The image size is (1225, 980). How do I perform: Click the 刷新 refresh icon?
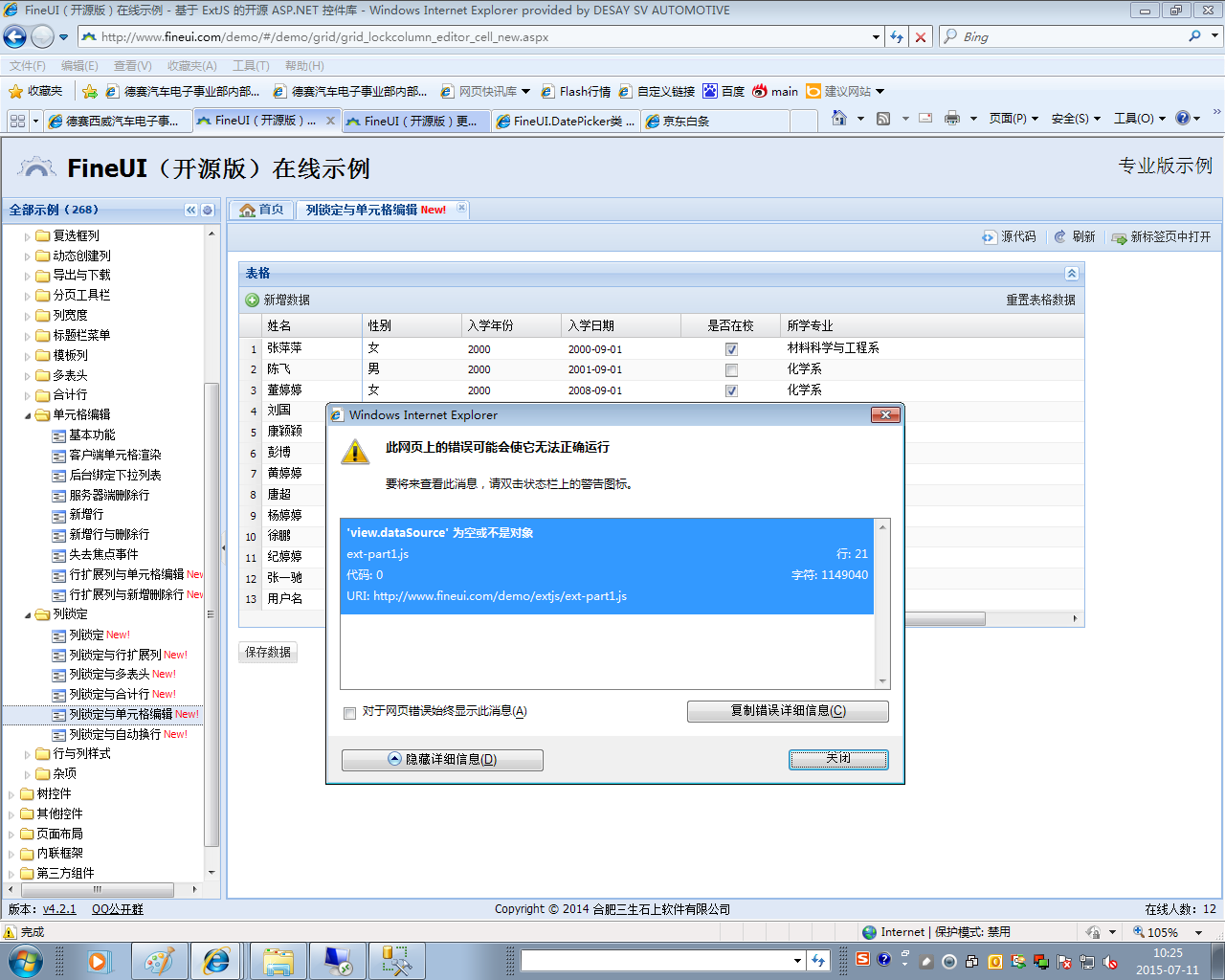tap(1060, 236)
